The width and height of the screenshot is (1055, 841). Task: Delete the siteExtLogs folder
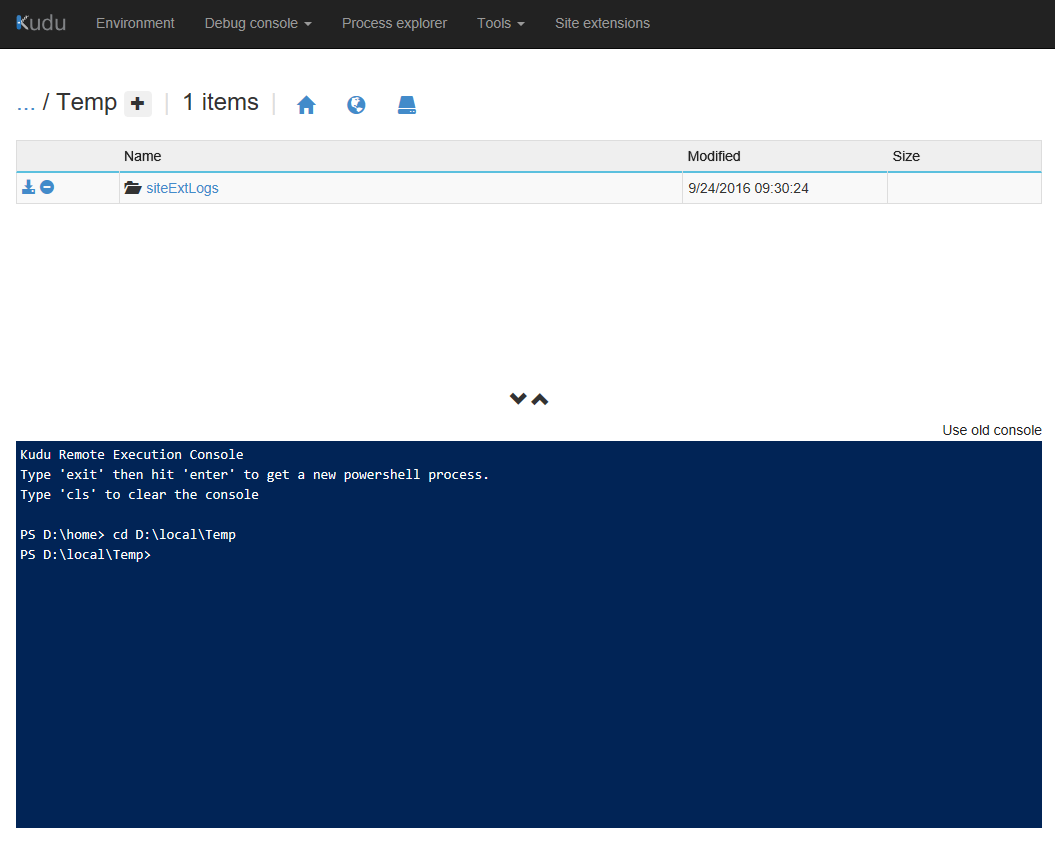coord(47,187)
